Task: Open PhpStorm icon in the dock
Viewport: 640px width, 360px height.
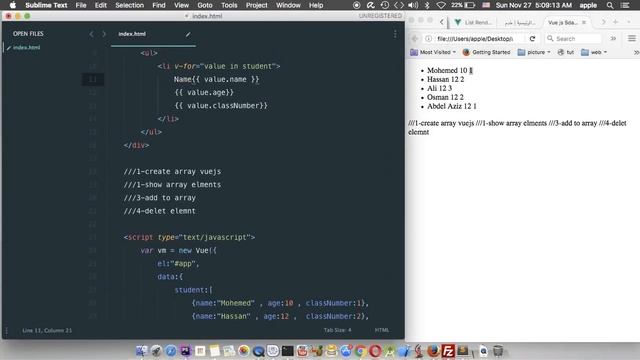Action: (185, 351)
